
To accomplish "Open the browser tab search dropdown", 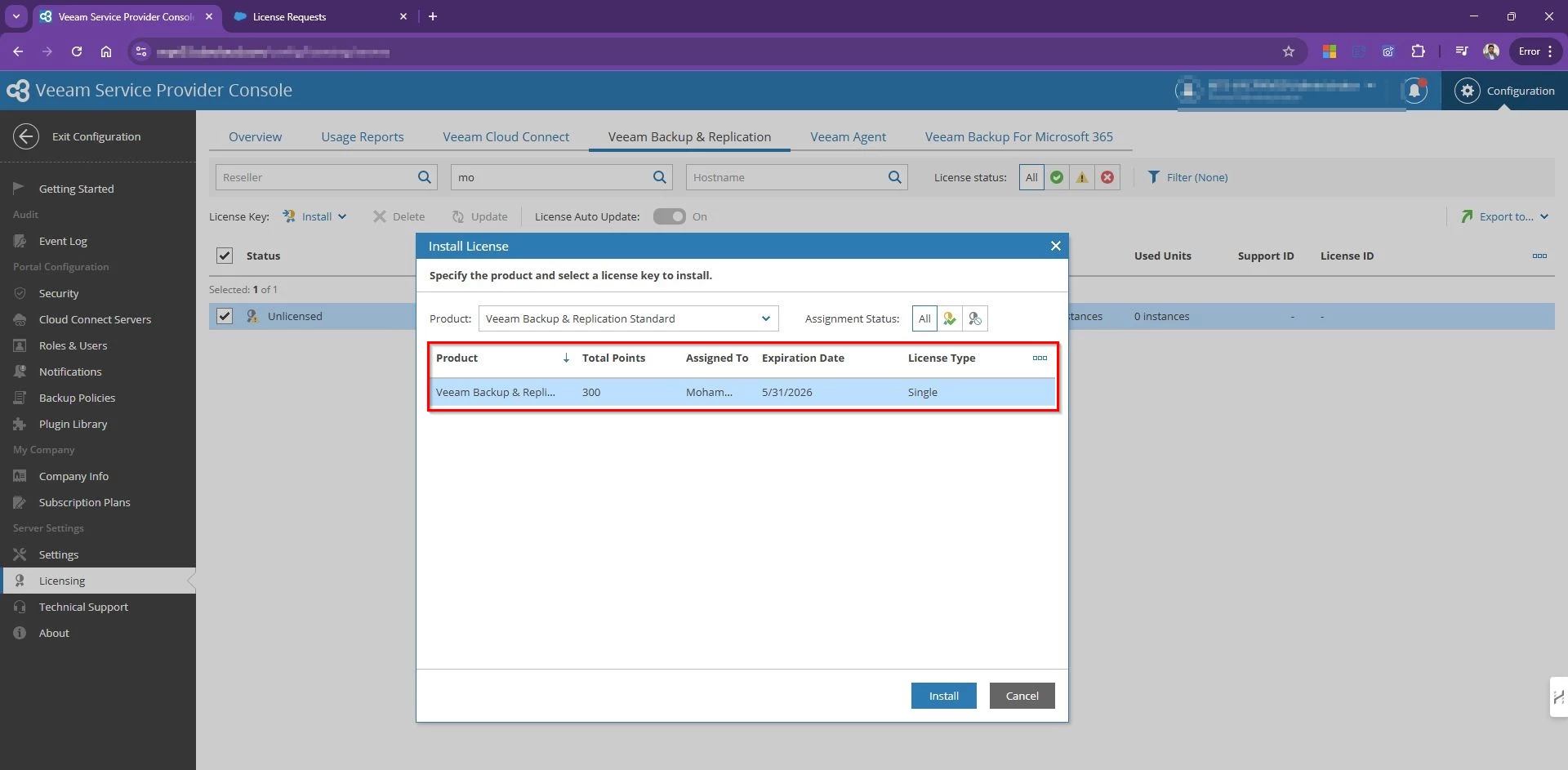I will [x=16, y=16].
